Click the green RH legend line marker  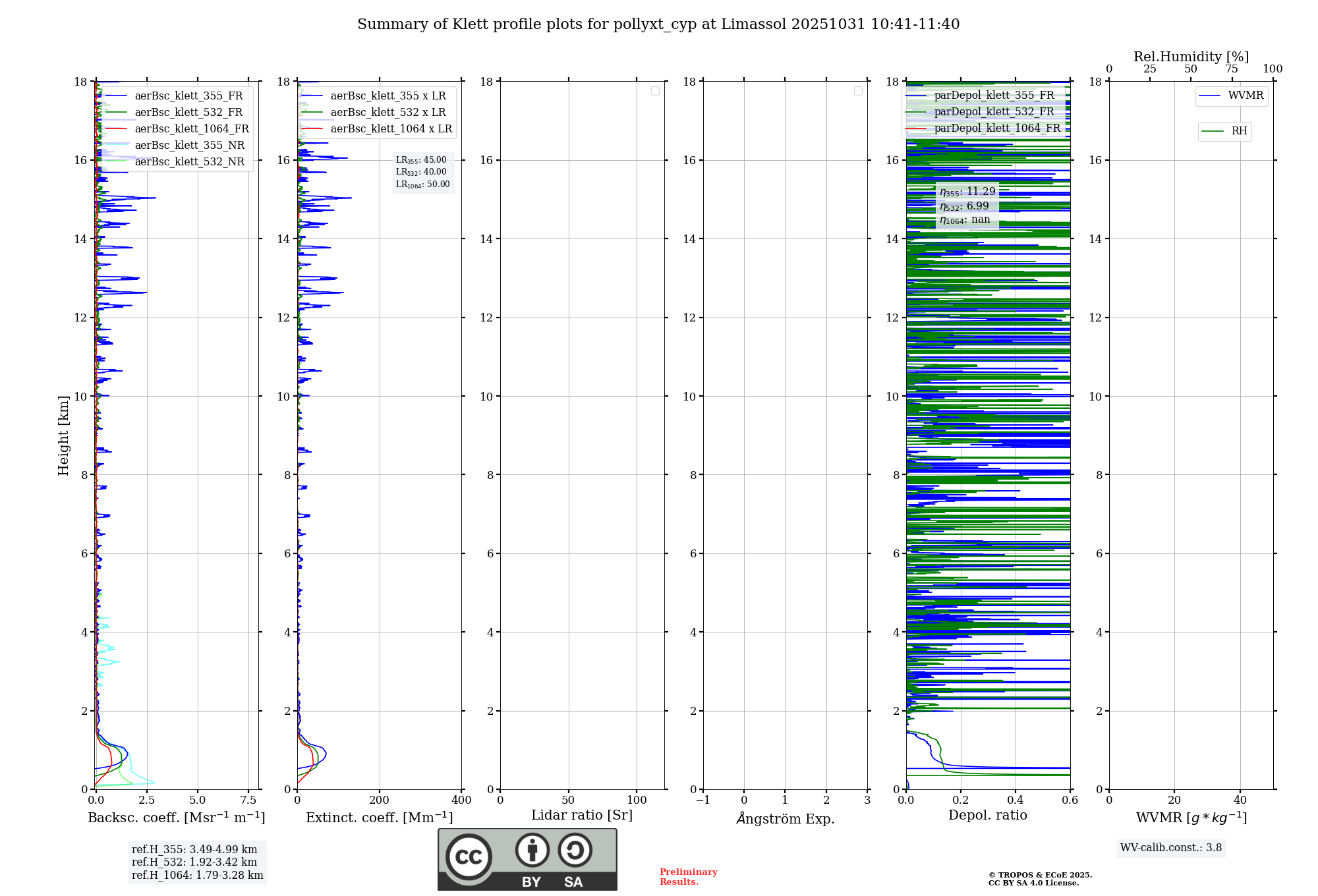(1213, 131)
